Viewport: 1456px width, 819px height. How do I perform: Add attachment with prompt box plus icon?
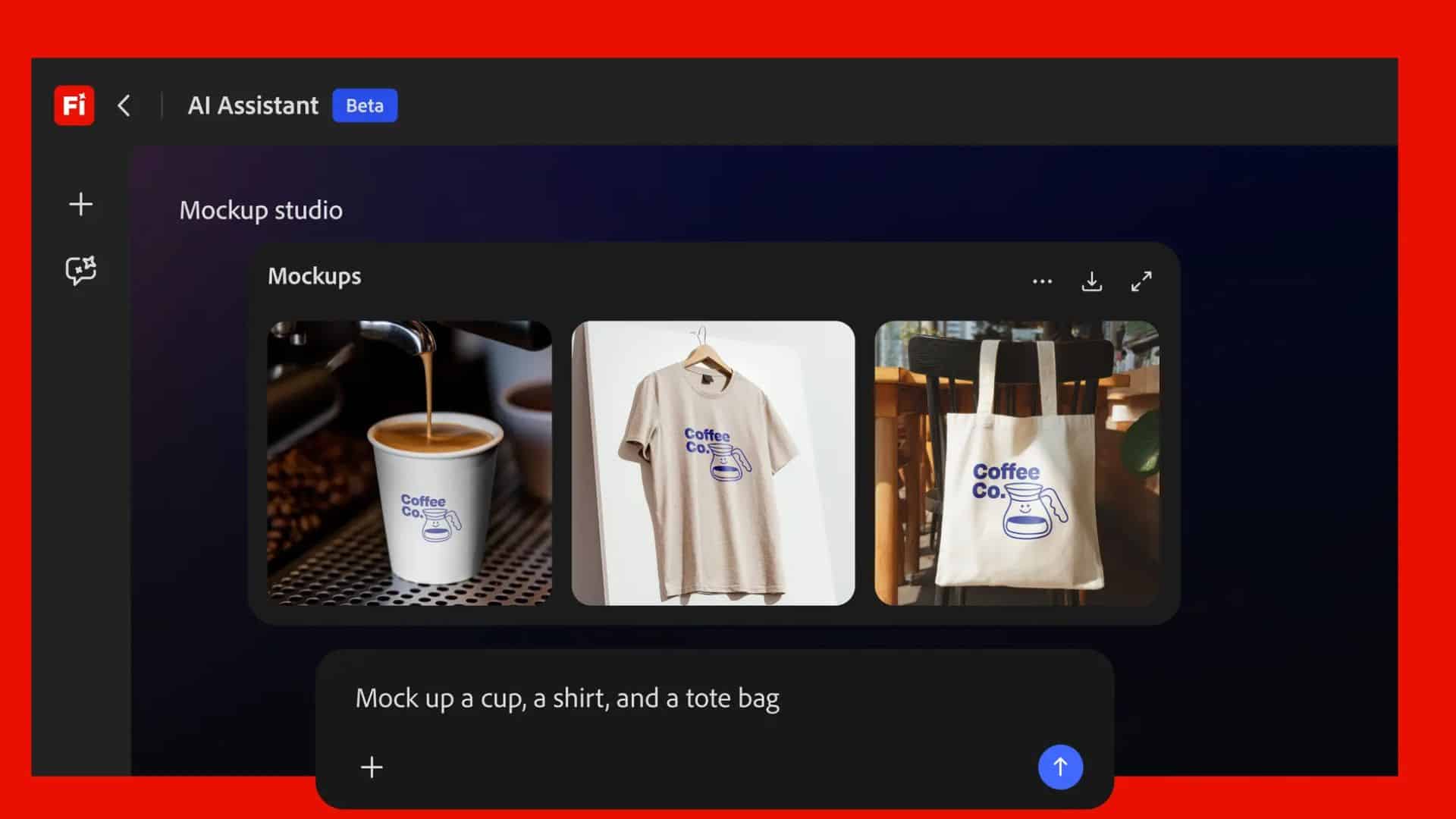pyautogui.click(x=372, y=767)
